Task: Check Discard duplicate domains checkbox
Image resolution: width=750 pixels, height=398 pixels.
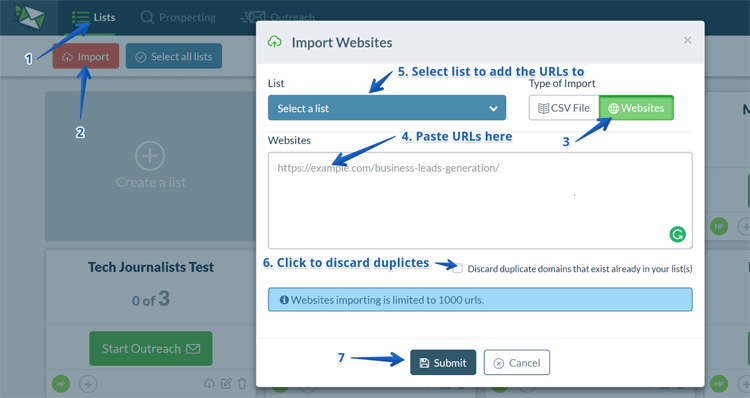Action: pos(458,268)
